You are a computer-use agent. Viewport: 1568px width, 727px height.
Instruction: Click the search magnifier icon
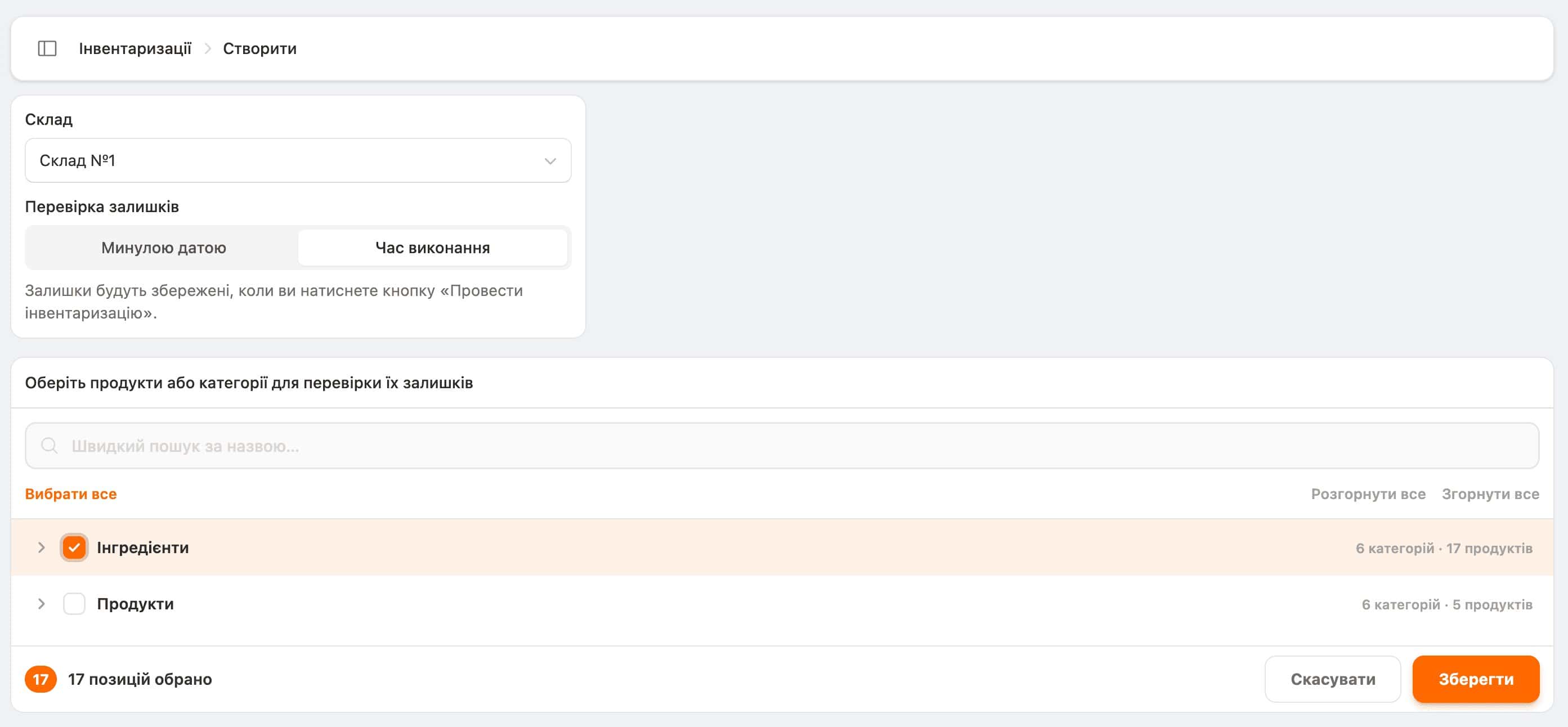coord(50,446)
